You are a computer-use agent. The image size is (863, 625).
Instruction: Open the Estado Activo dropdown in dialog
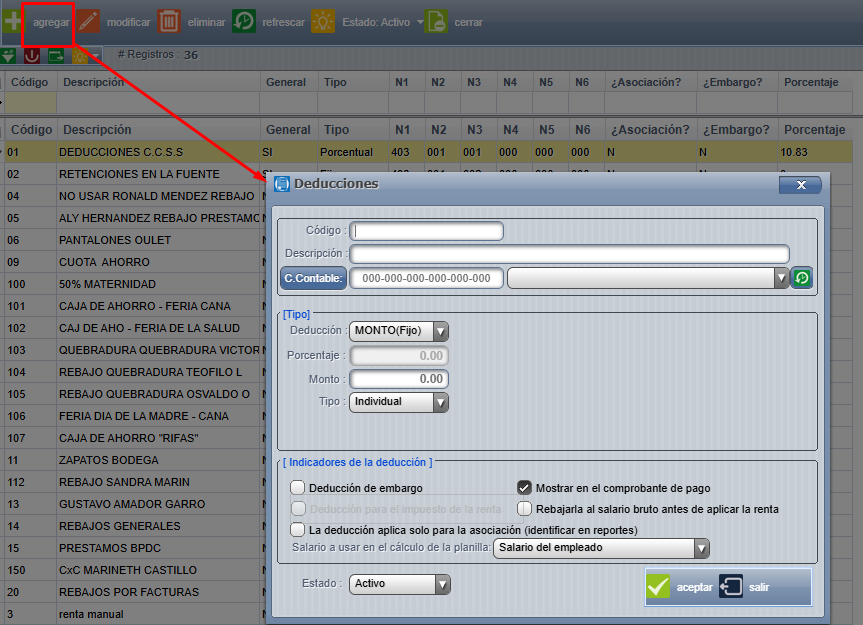(x=443, y=584)
